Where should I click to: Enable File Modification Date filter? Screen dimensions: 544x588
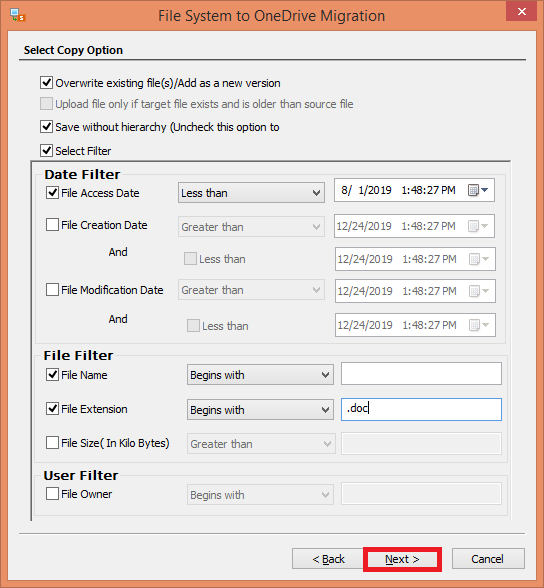52,290
